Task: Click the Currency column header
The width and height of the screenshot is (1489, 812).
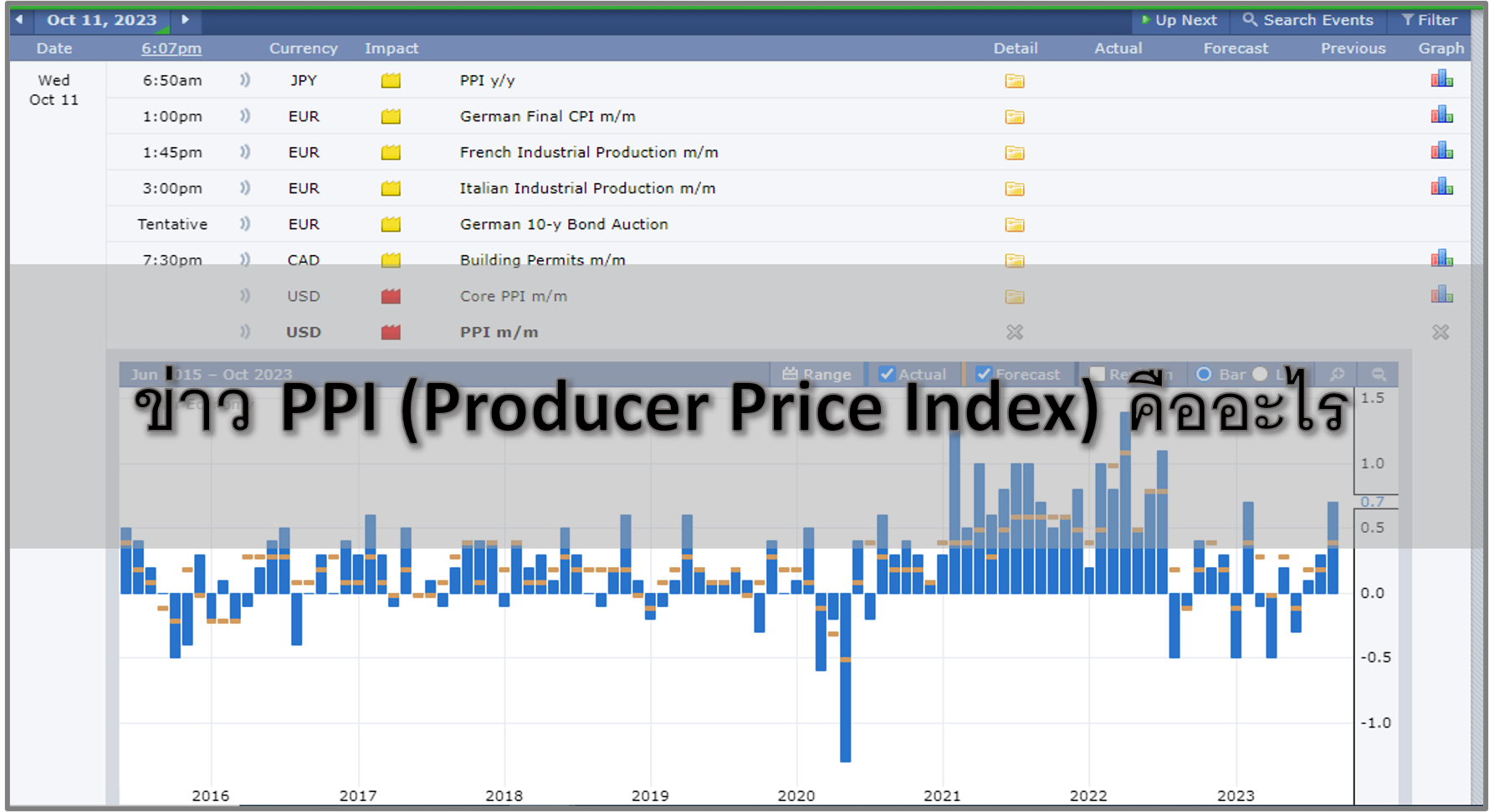Action: [x=303, y=49]
